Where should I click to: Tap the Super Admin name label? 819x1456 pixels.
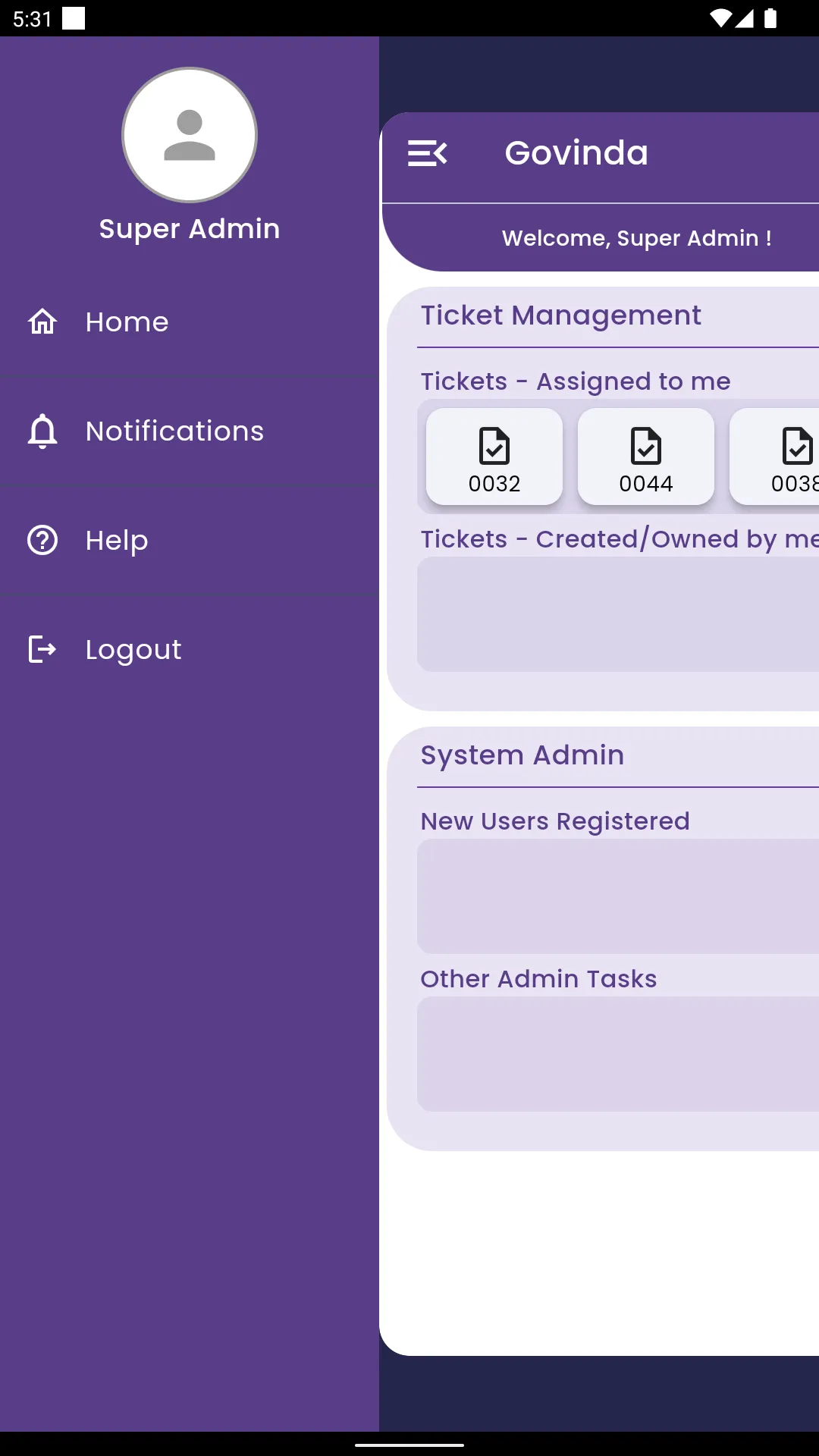pos(190,229)
